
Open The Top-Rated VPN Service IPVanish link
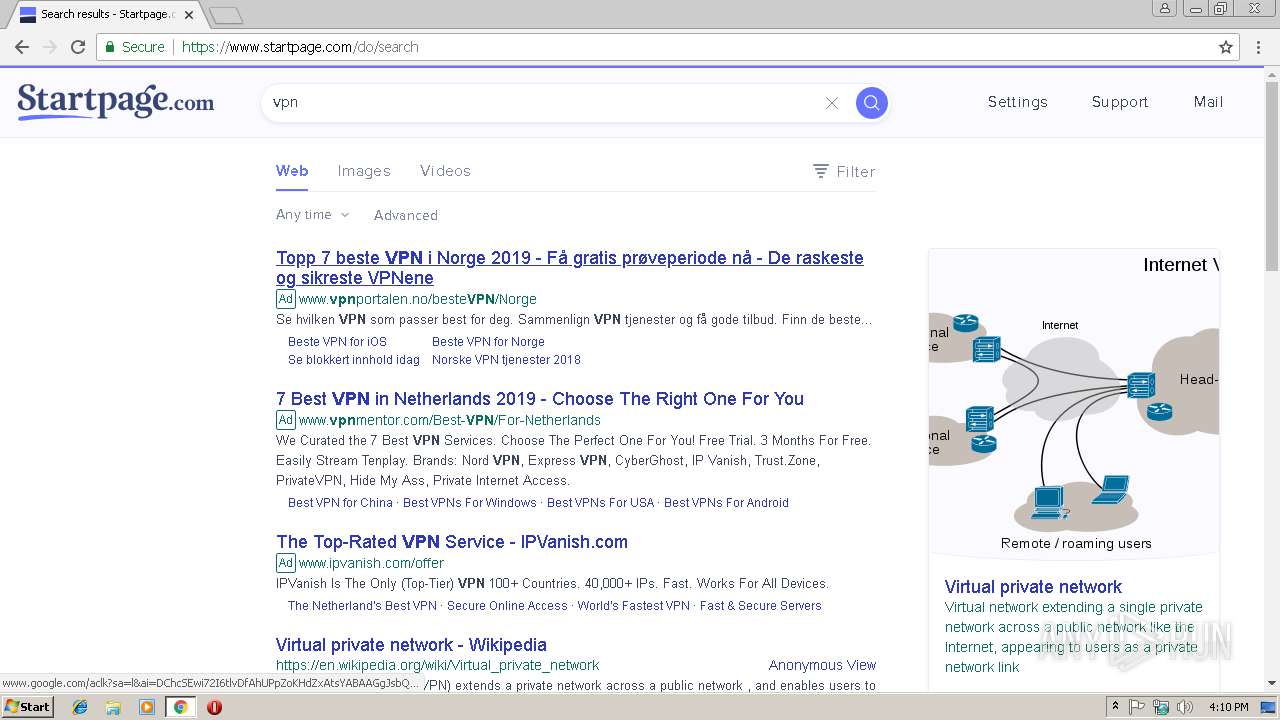(452, 542)
